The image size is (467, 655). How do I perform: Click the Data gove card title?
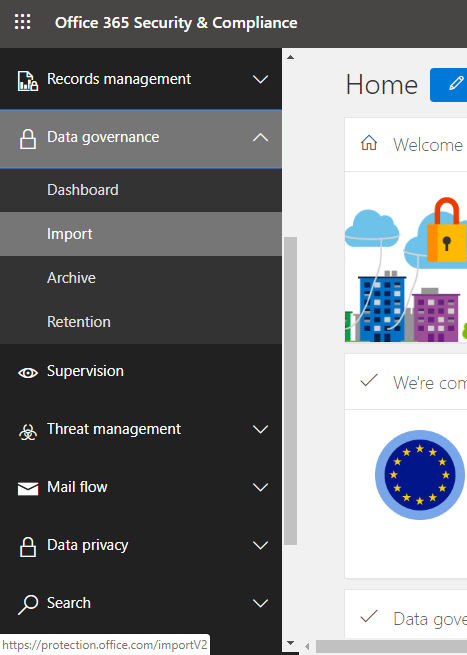tap(430, 619)
